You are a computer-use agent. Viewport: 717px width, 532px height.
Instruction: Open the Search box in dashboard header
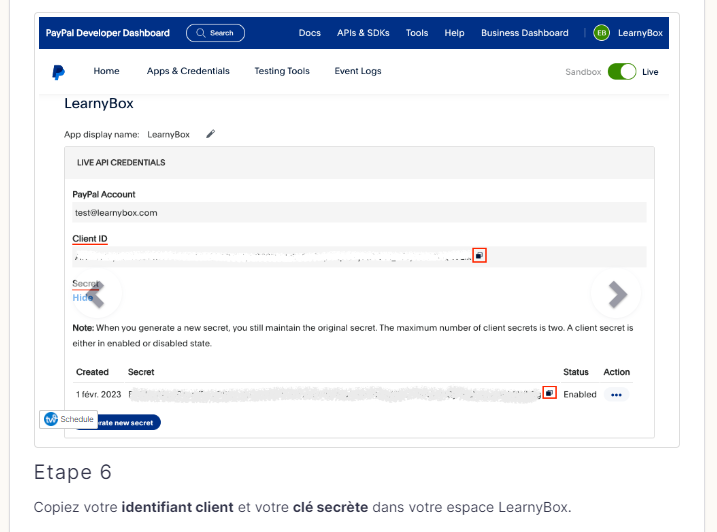pyautogui.click(x=215, y=33)
